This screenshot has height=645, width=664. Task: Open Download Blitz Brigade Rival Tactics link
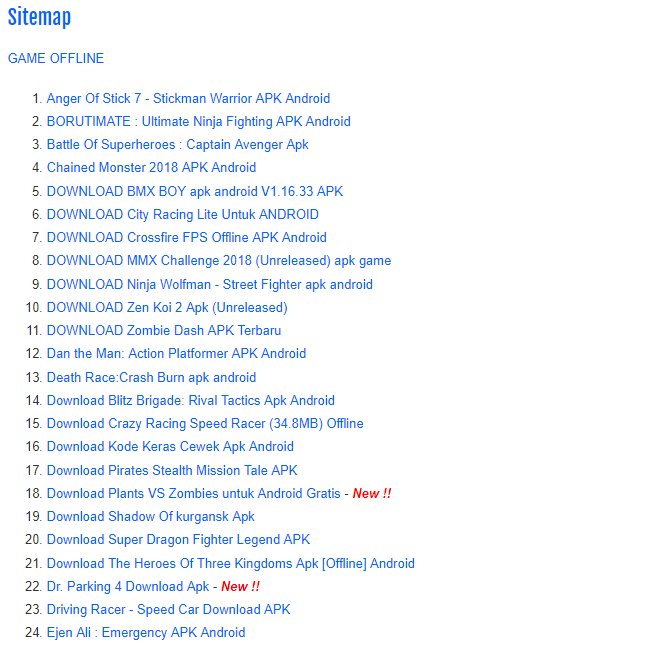click(x=190, y=400)
